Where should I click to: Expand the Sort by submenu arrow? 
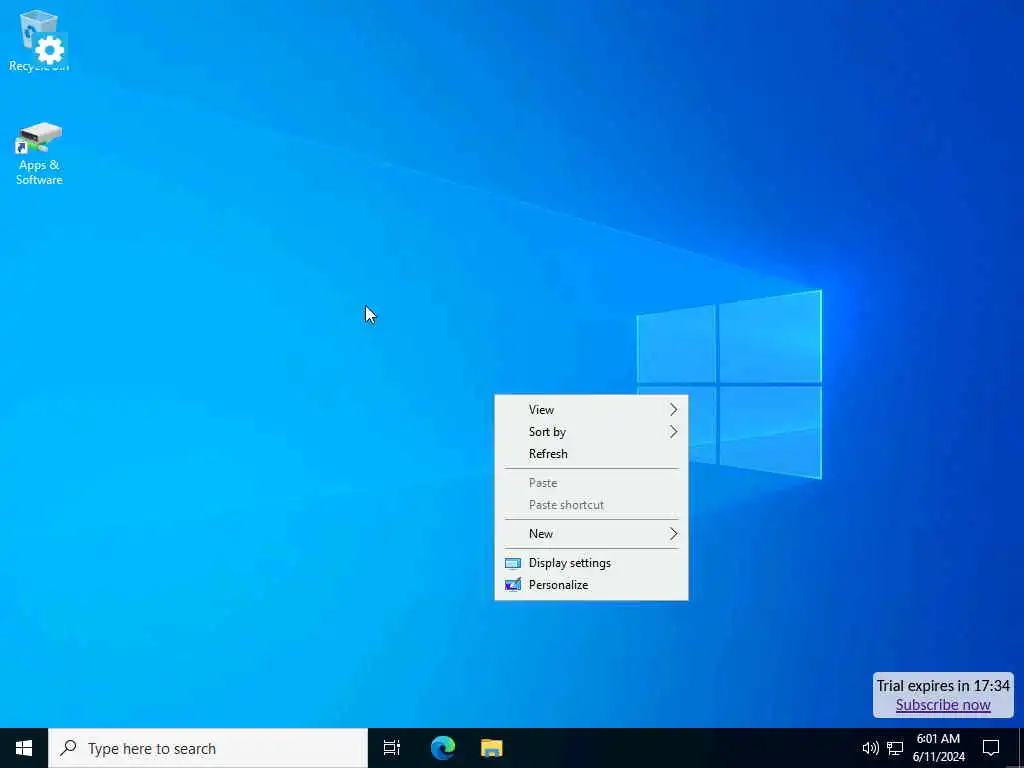click(x=673, y=432)
